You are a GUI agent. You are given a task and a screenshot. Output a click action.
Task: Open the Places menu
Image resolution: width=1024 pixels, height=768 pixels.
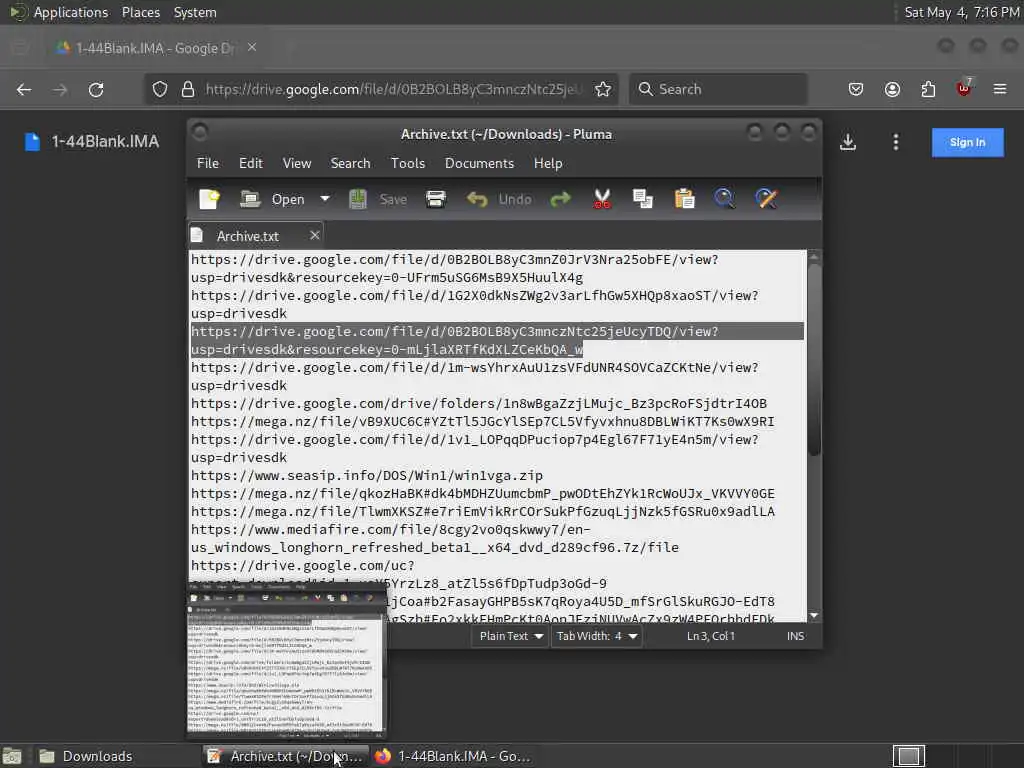click(140, 12)
